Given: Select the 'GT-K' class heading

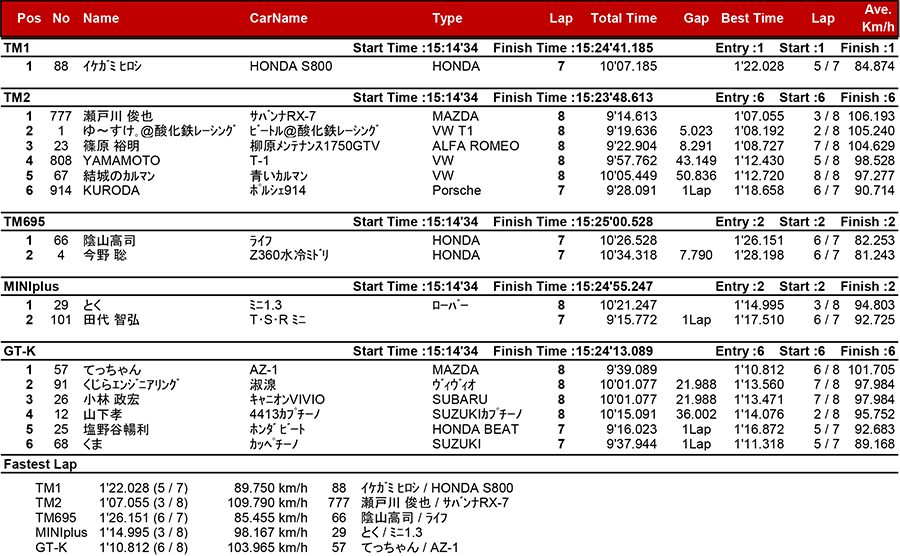Looking at the screenshot, I should (20, 351).
